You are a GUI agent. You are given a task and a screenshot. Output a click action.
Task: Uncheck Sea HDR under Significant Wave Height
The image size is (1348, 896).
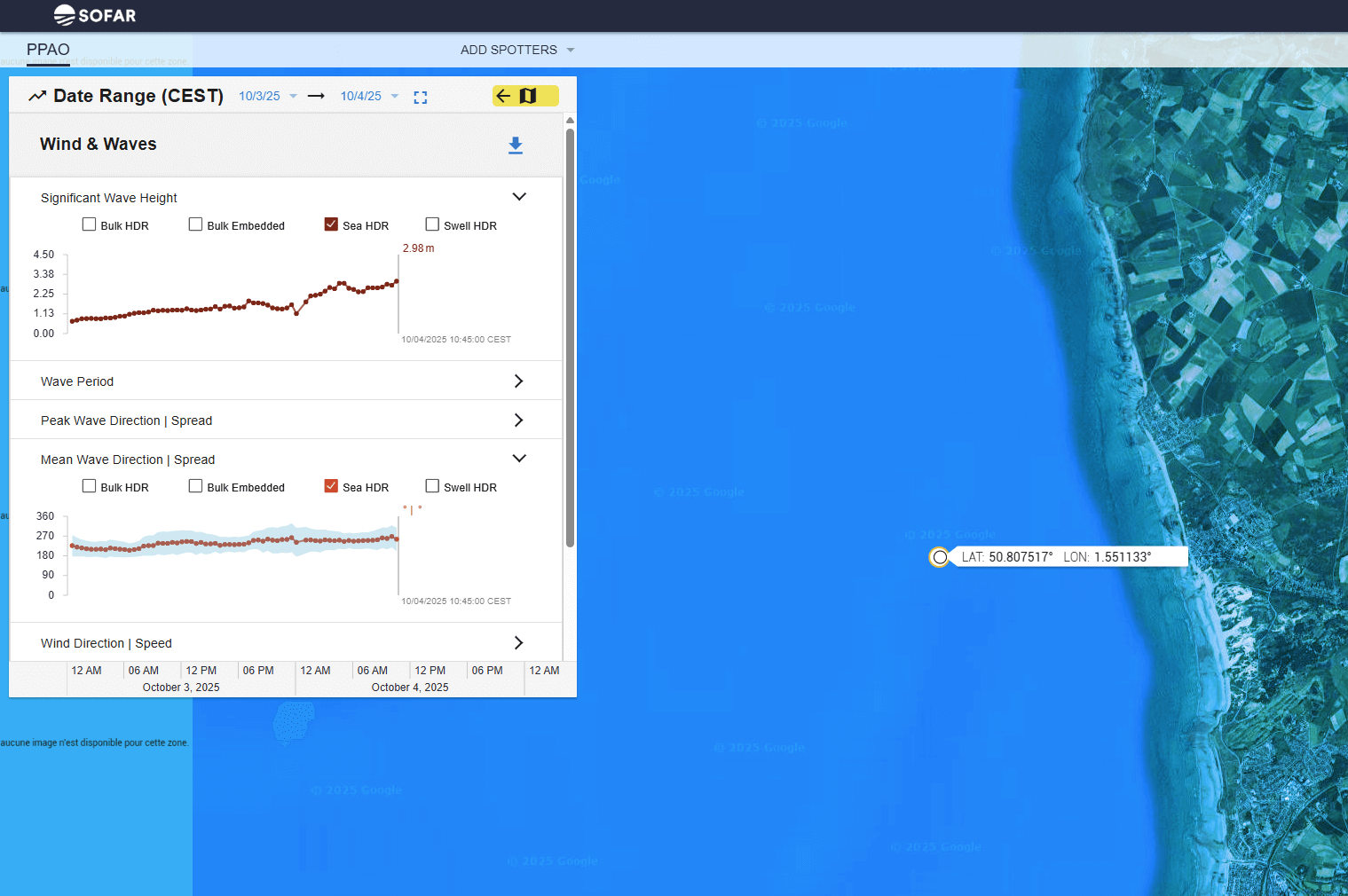(x=331, y=224)
